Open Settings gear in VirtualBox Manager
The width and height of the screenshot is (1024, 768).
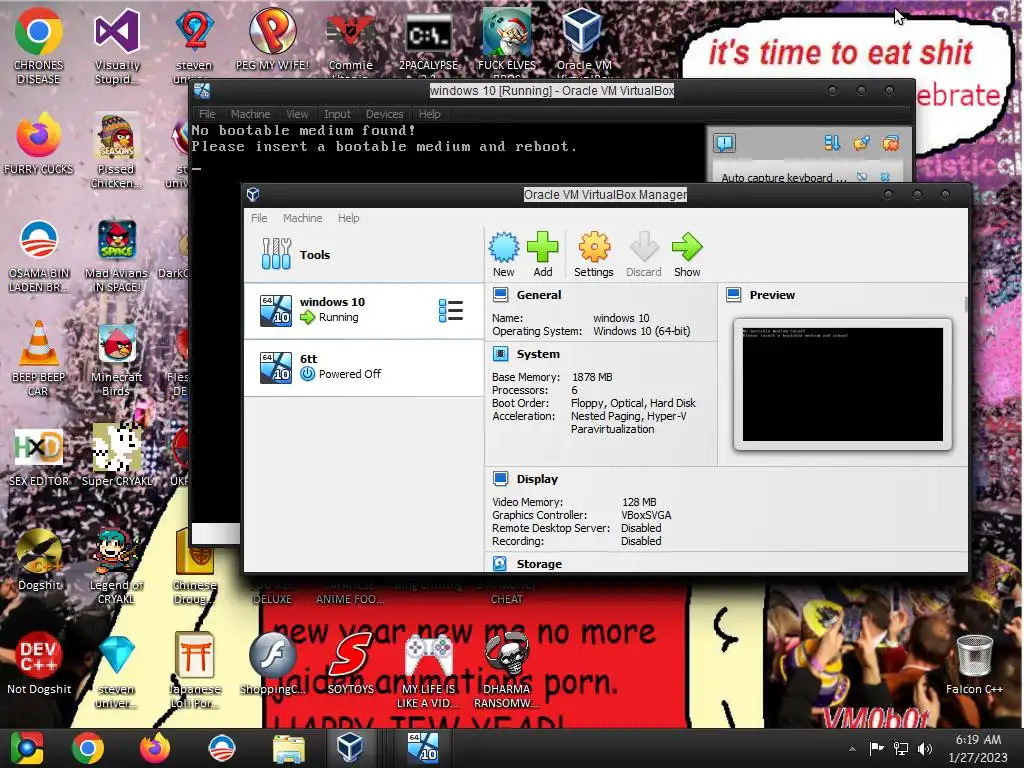pyautogui.click(x=594, y=254)
